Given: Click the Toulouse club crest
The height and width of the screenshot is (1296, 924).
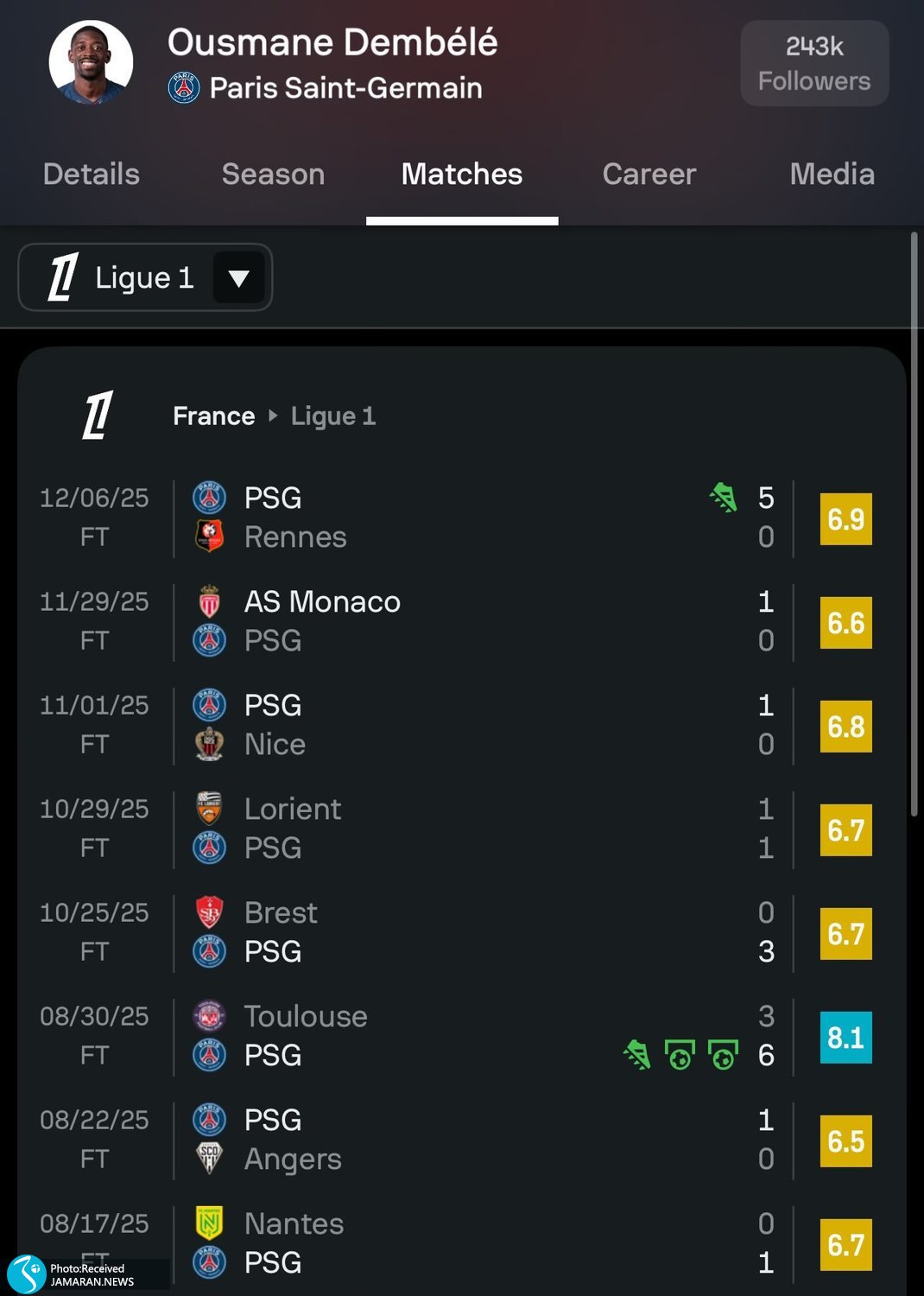Looking at the screenshot, I should point(209,1016).
